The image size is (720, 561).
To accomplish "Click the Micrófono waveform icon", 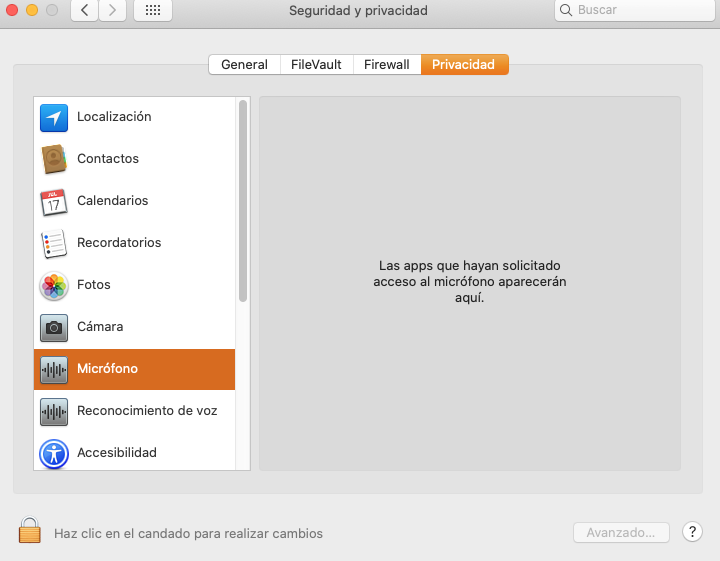I will (54, 370).
